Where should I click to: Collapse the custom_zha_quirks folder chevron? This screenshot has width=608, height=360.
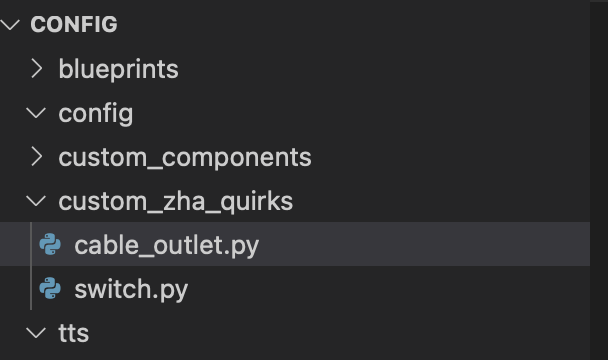pos(36,201)
